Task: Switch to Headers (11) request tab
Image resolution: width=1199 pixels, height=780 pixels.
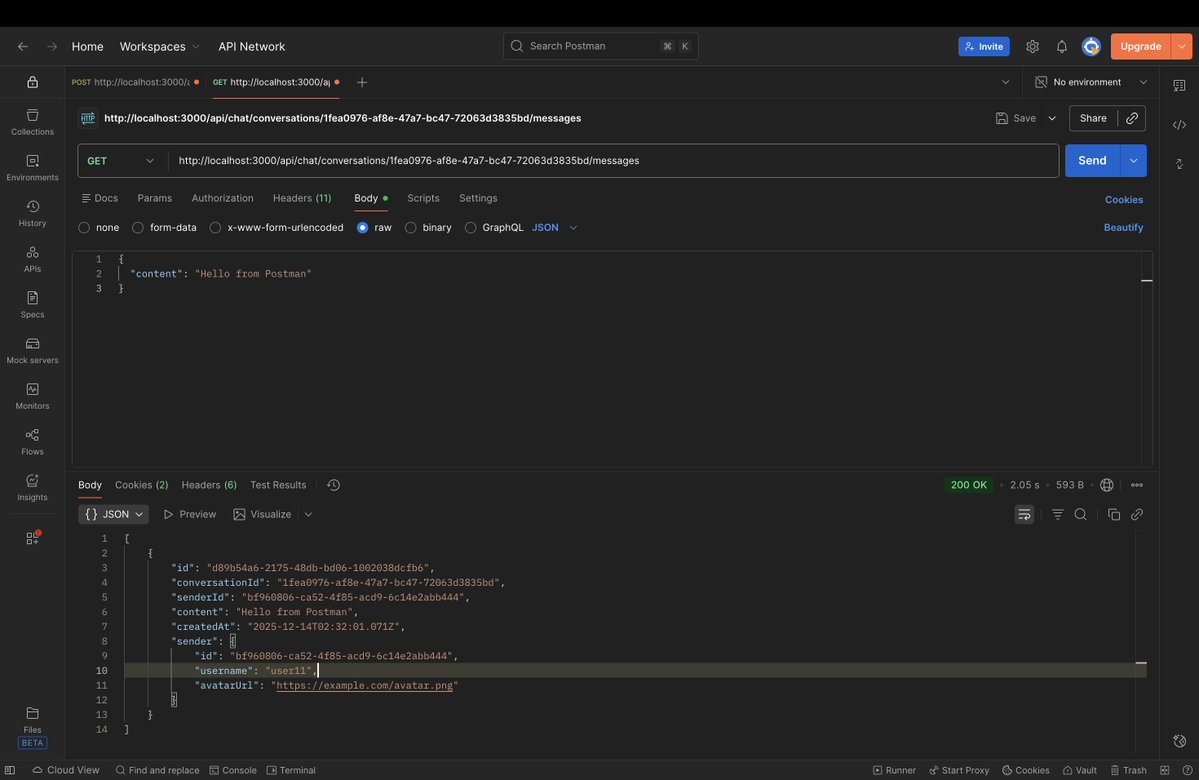Action: click(x=302, y=198)
